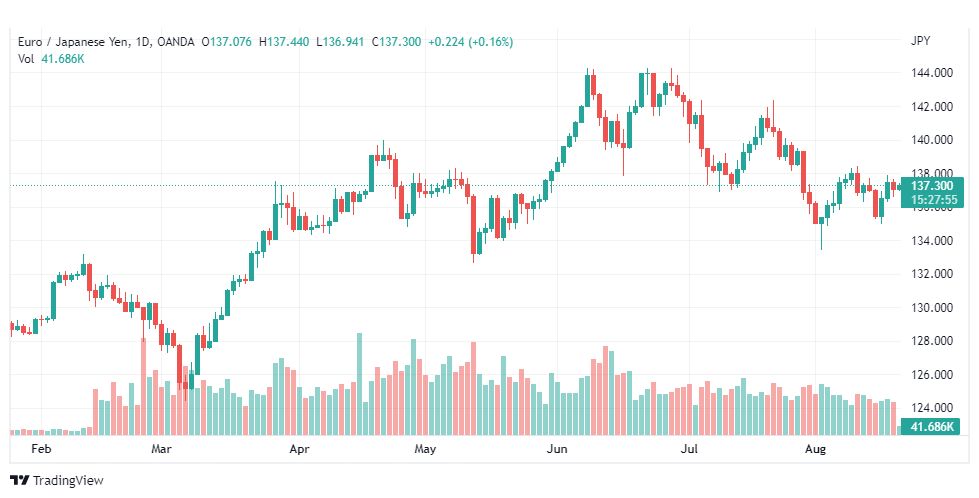Screen dimensions: 979x498
Task: Click the 134.000 price scale label
Action: 932,240
